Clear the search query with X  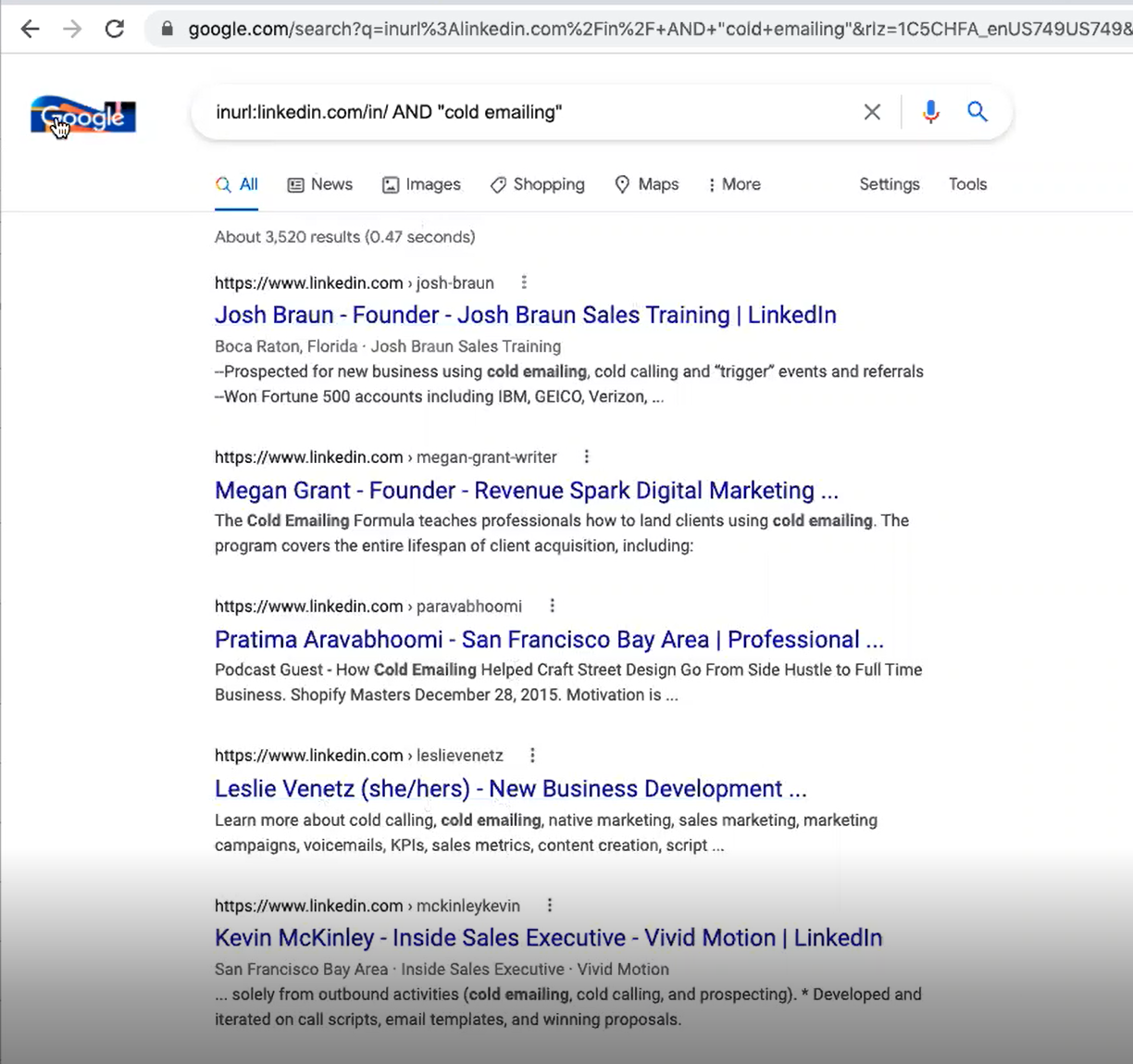[x=872, y=112]
